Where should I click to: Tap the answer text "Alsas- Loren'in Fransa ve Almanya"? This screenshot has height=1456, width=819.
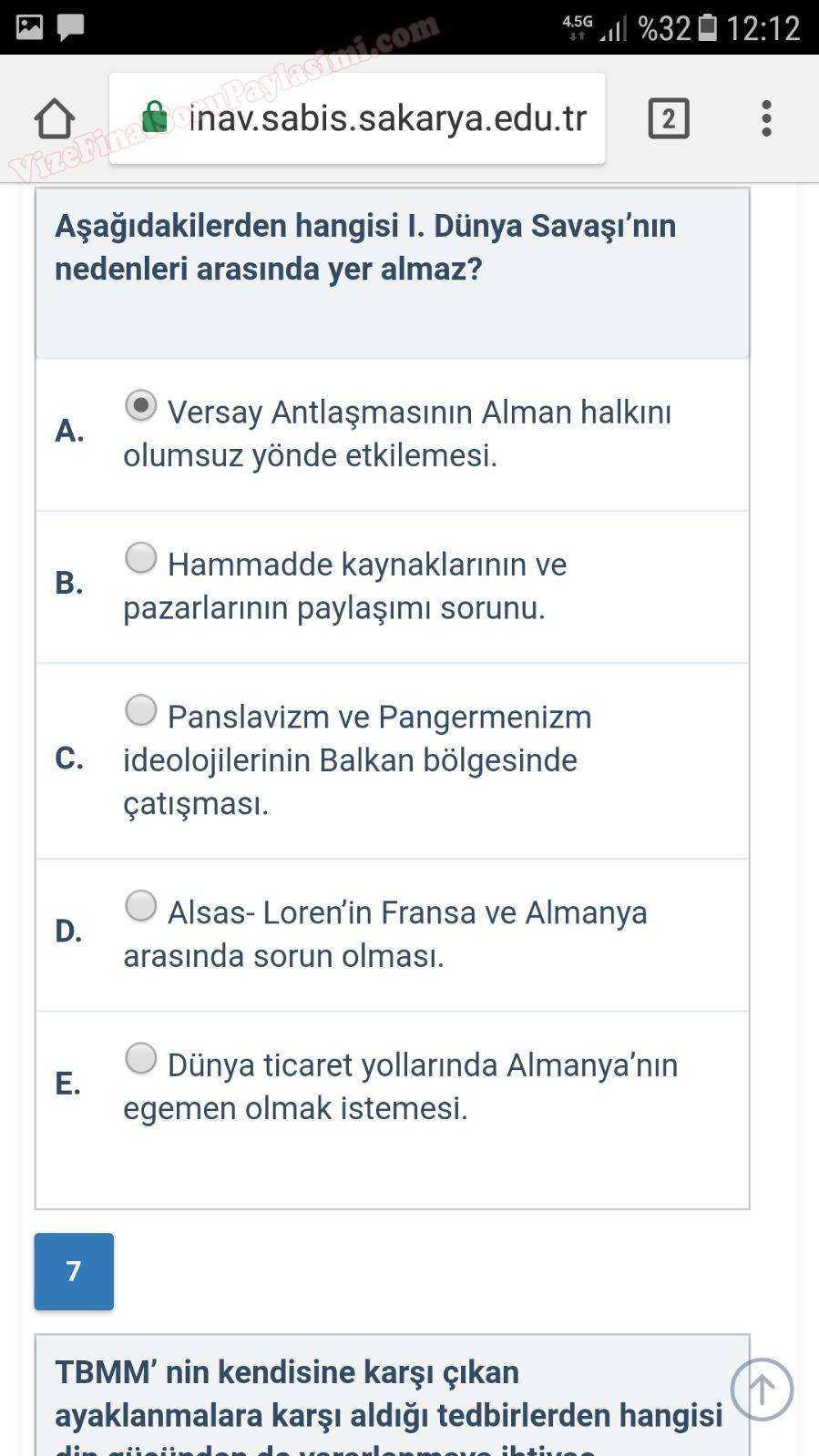[x=407, y=912]
